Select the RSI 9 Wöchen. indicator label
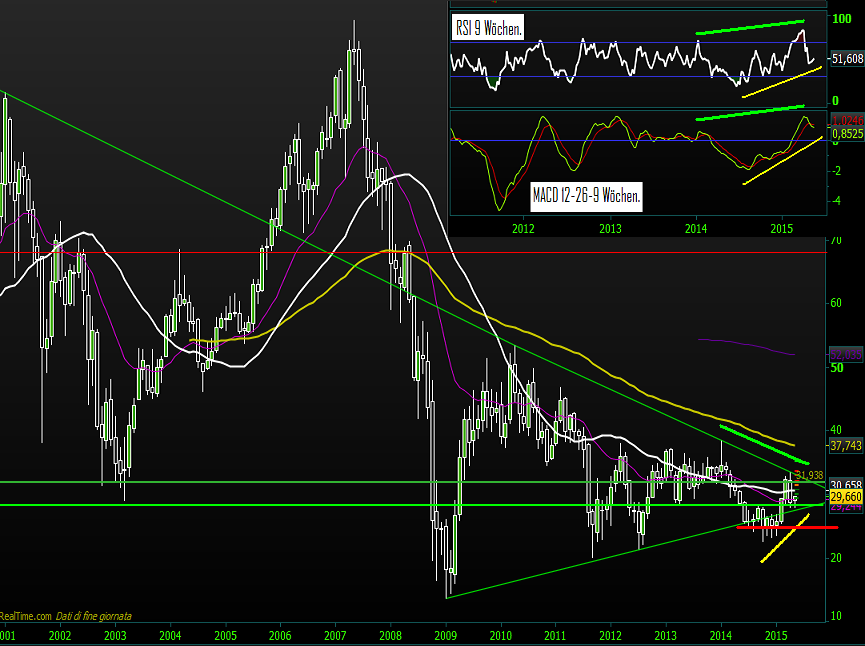Screen dimensions: 865x646 pyautogui.click(x=487, y=28)
